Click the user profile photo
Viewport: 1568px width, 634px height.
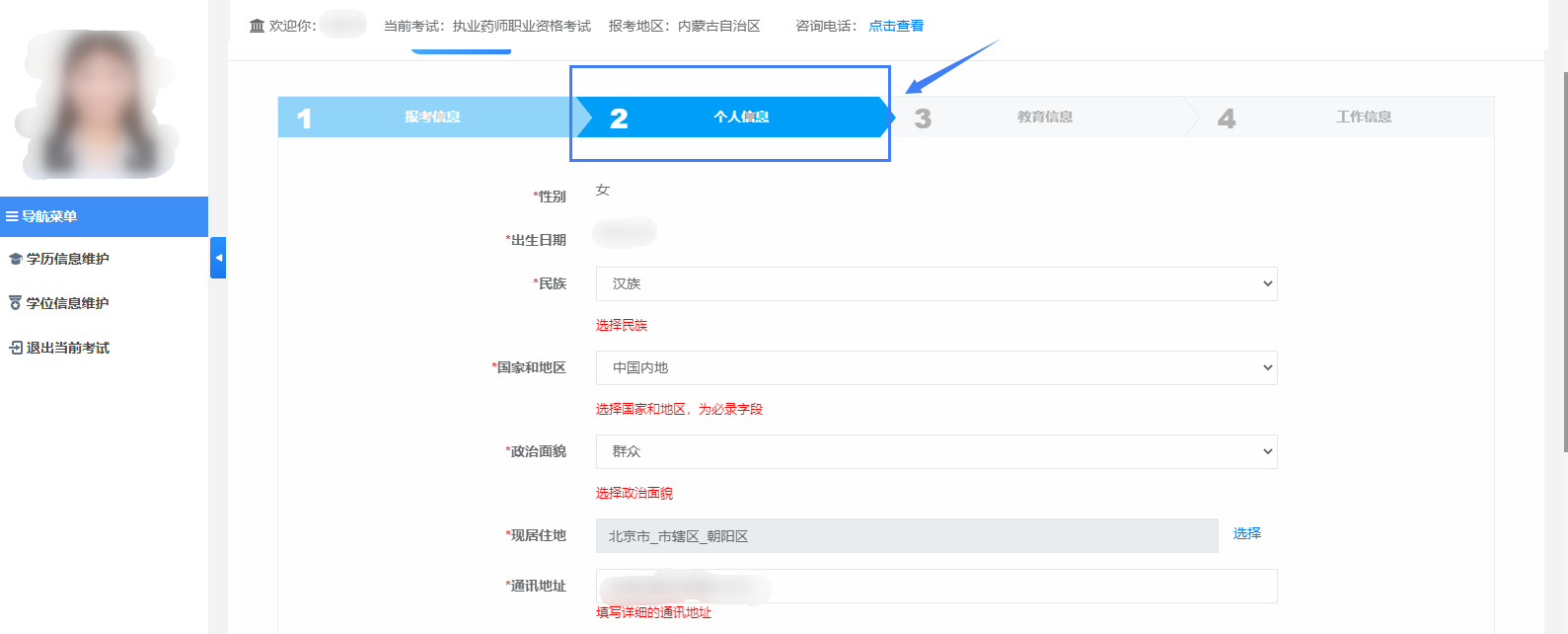click(97, 105)
